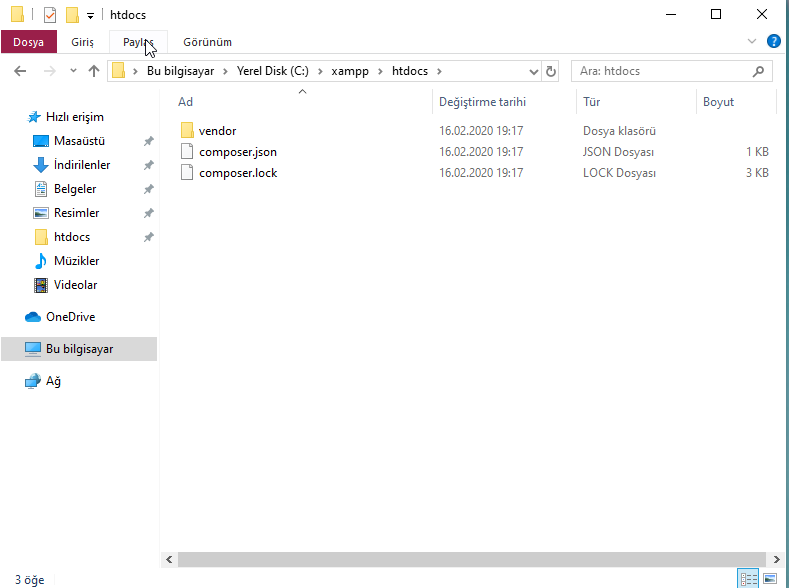The height and width of the screenshot is (588, 789).
Task: Open the Görünüm ribbon tab
Action: point(207,42)
